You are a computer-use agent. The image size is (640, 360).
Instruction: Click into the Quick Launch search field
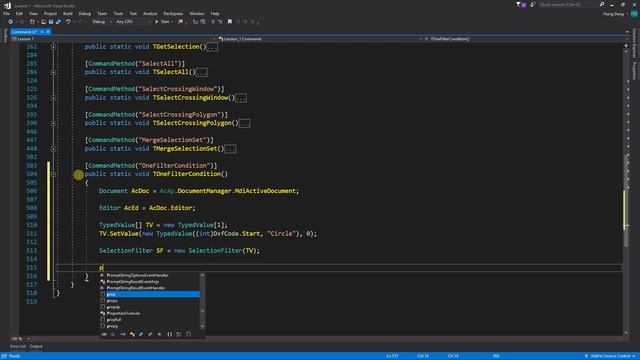point(568,4)
